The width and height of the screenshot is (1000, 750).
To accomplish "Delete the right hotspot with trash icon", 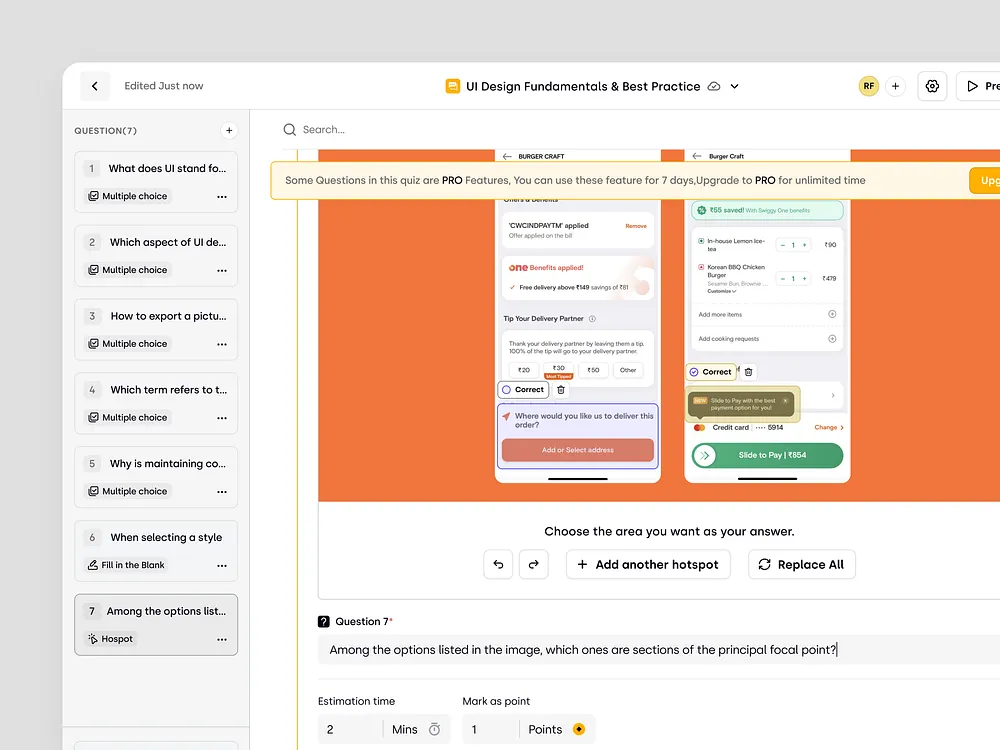I will pos(749,372).
